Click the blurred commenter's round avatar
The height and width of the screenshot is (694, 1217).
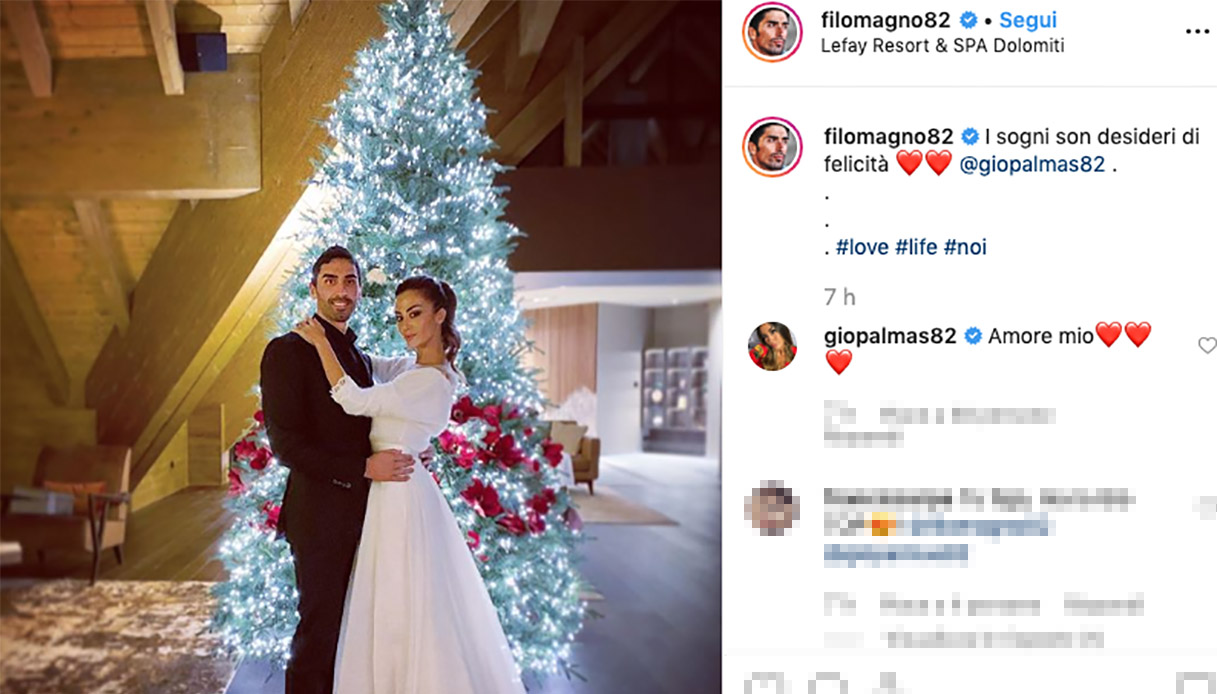click(x=771, y=508)
